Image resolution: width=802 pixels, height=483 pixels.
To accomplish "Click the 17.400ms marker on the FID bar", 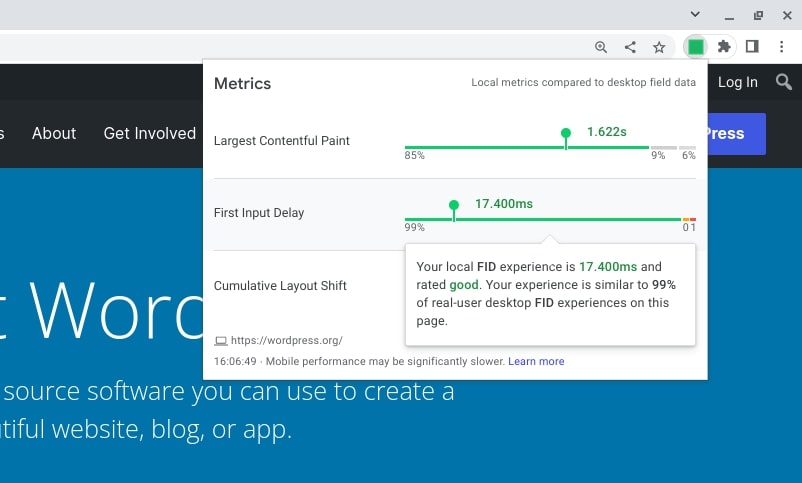I will [454, 205].
